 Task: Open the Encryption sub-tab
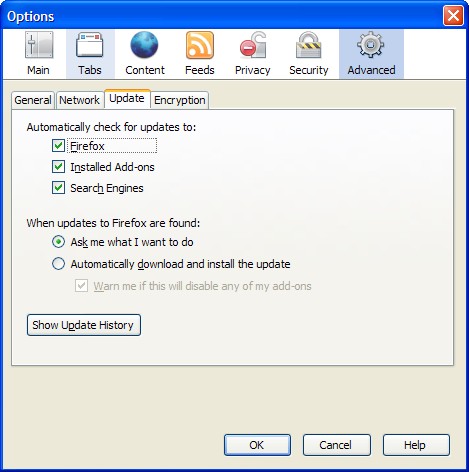coord(180,100)
